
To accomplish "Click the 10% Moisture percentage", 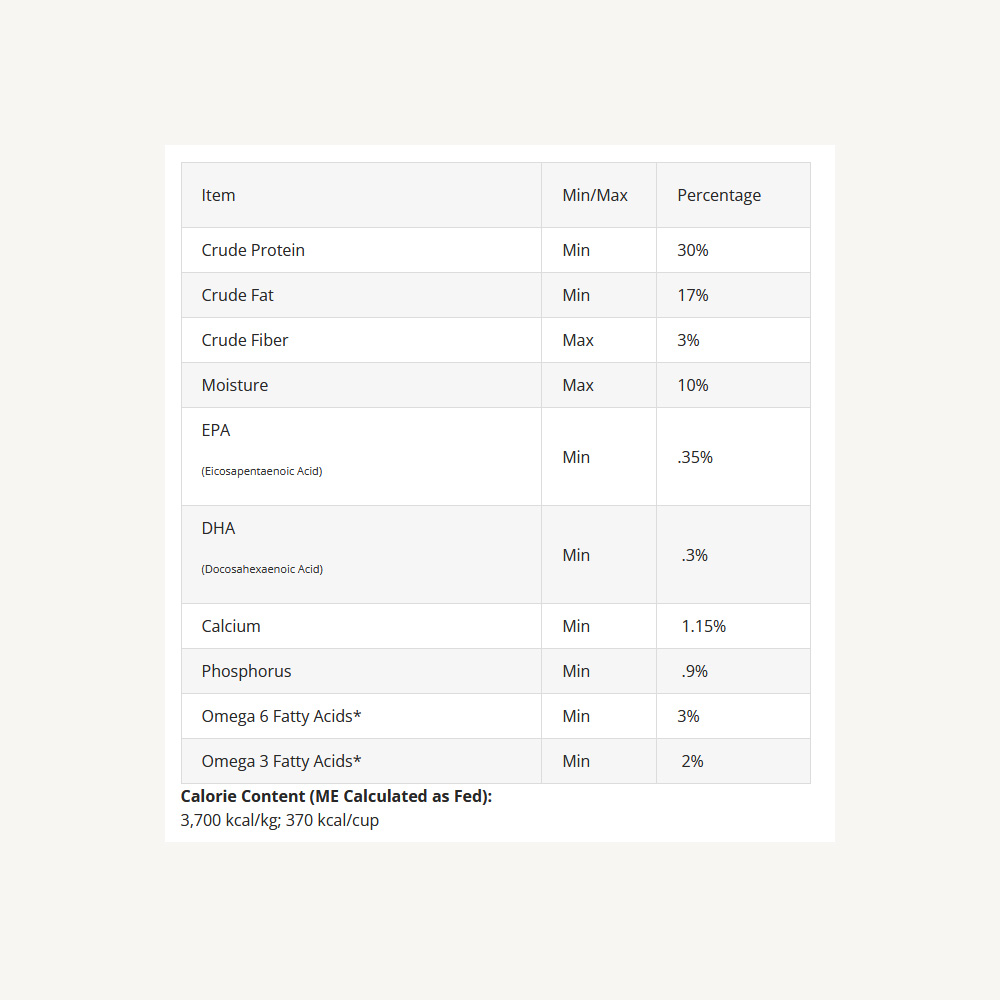I will pyautogui.click(x=693, y=385).
